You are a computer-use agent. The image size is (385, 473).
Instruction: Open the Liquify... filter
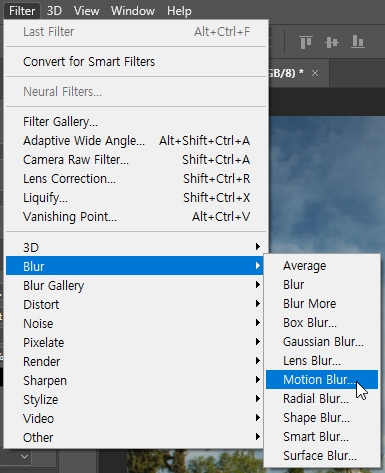[x=136, y=198]
